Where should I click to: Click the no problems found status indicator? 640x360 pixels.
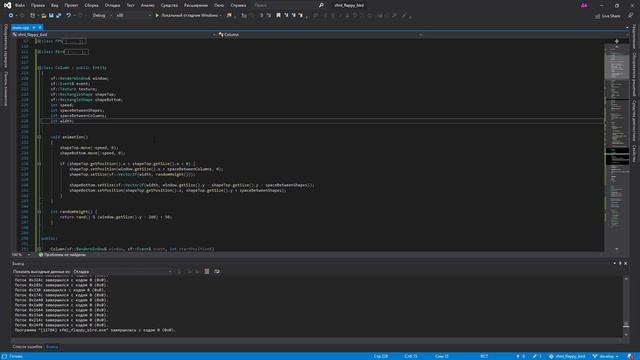pos(62,255)
